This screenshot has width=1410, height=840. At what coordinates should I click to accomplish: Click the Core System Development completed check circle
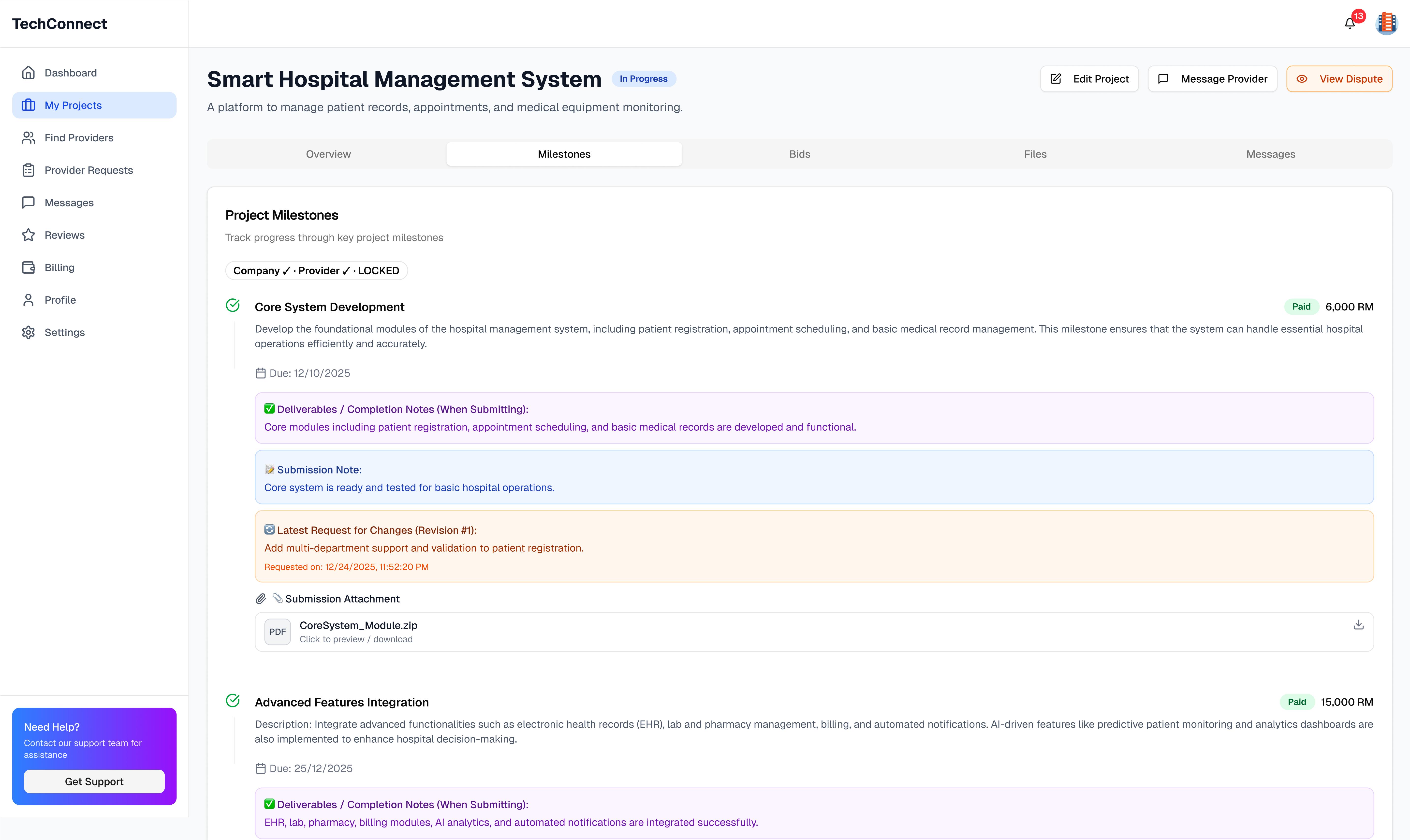tap(233, 306)
